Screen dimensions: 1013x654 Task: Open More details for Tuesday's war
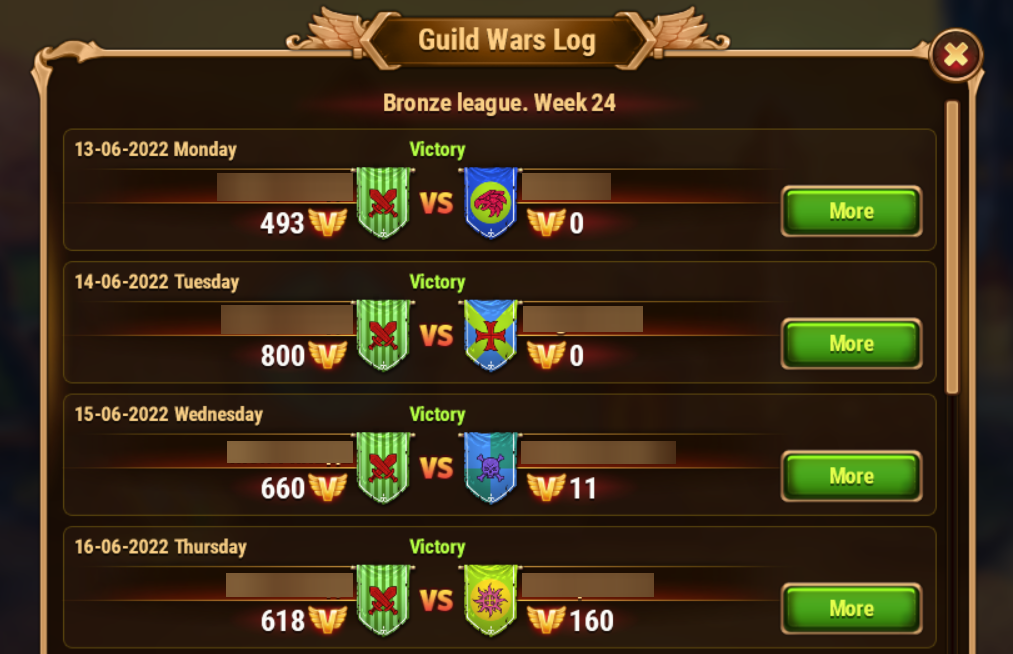[x=851, y=344]
